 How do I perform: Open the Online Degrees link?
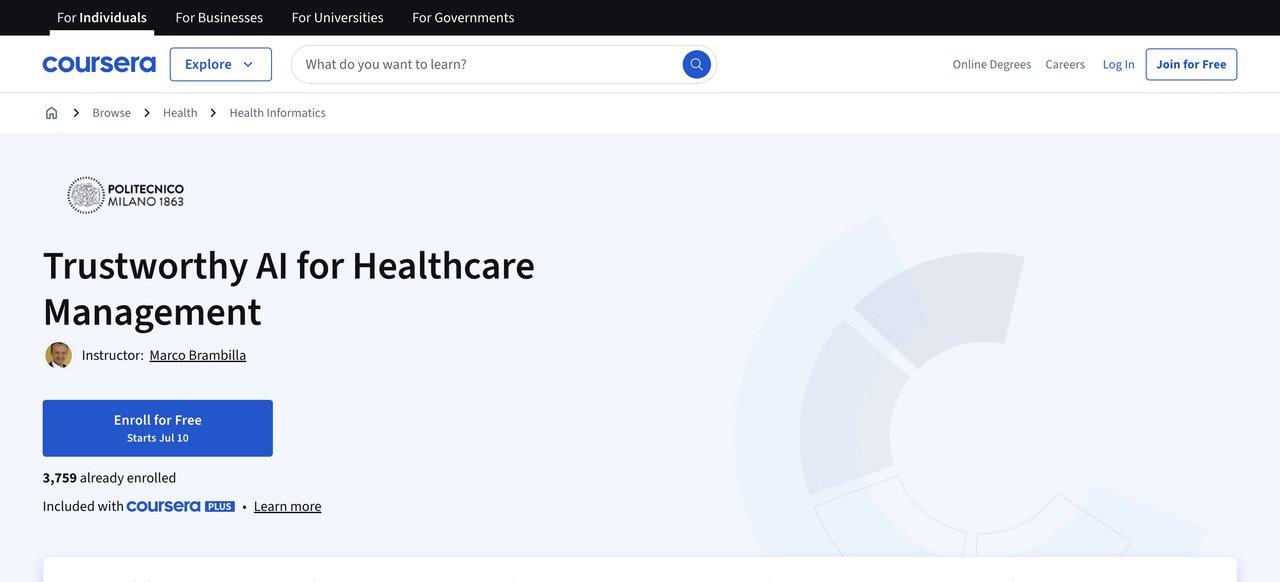click(992, 64)
